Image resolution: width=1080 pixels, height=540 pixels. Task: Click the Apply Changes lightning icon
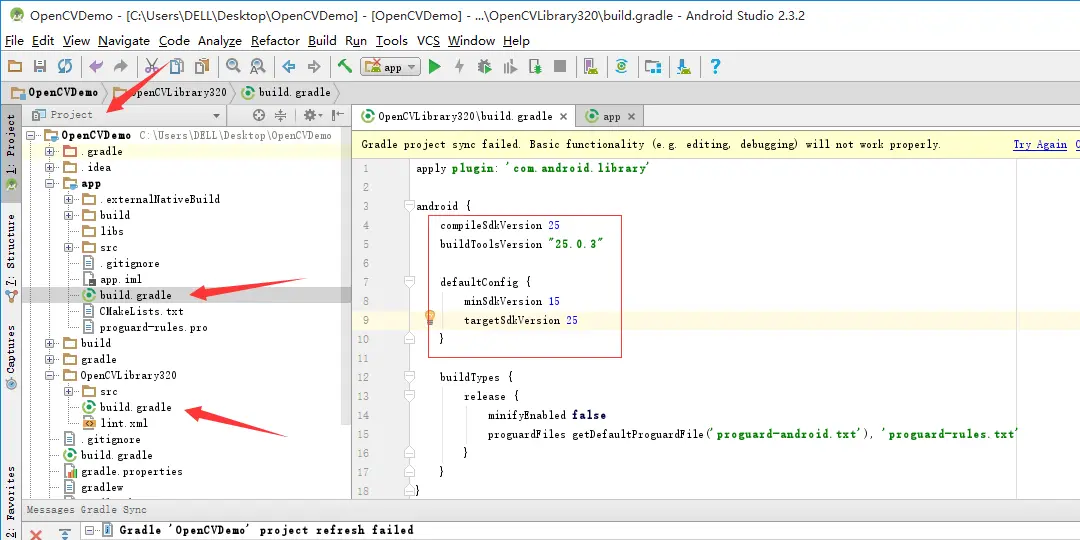[x=459, y=66]
